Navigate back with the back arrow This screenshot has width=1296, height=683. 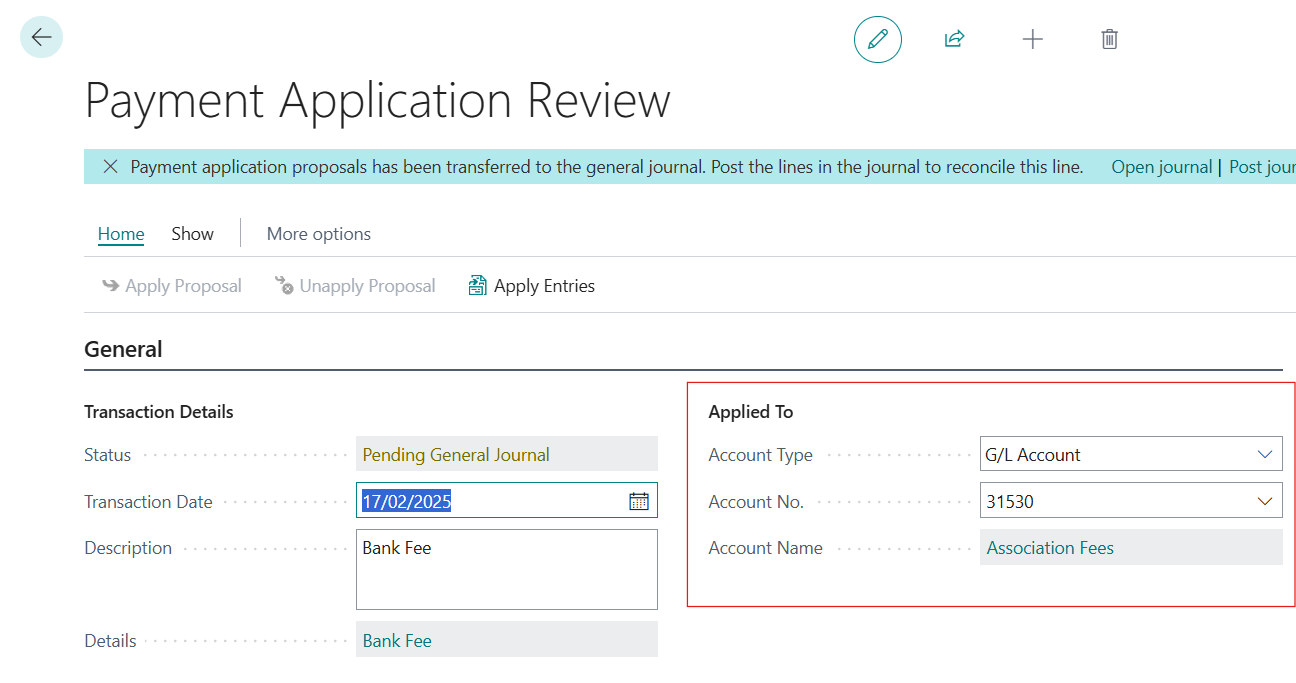[x=40, y=37]
